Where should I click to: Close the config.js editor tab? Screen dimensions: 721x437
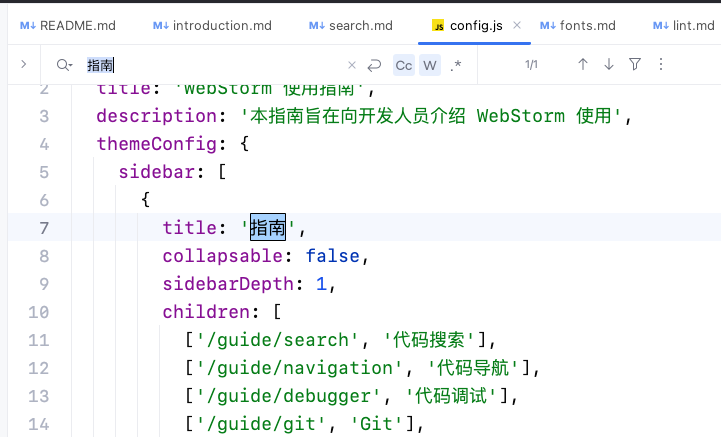click(519, 25)
